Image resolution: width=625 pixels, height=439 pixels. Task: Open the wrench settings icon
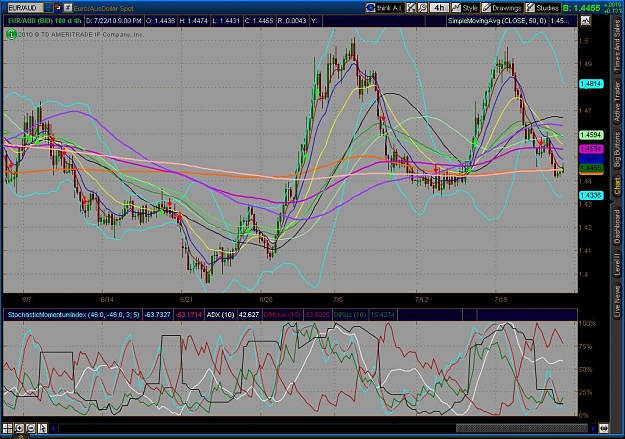click(422, 8)
